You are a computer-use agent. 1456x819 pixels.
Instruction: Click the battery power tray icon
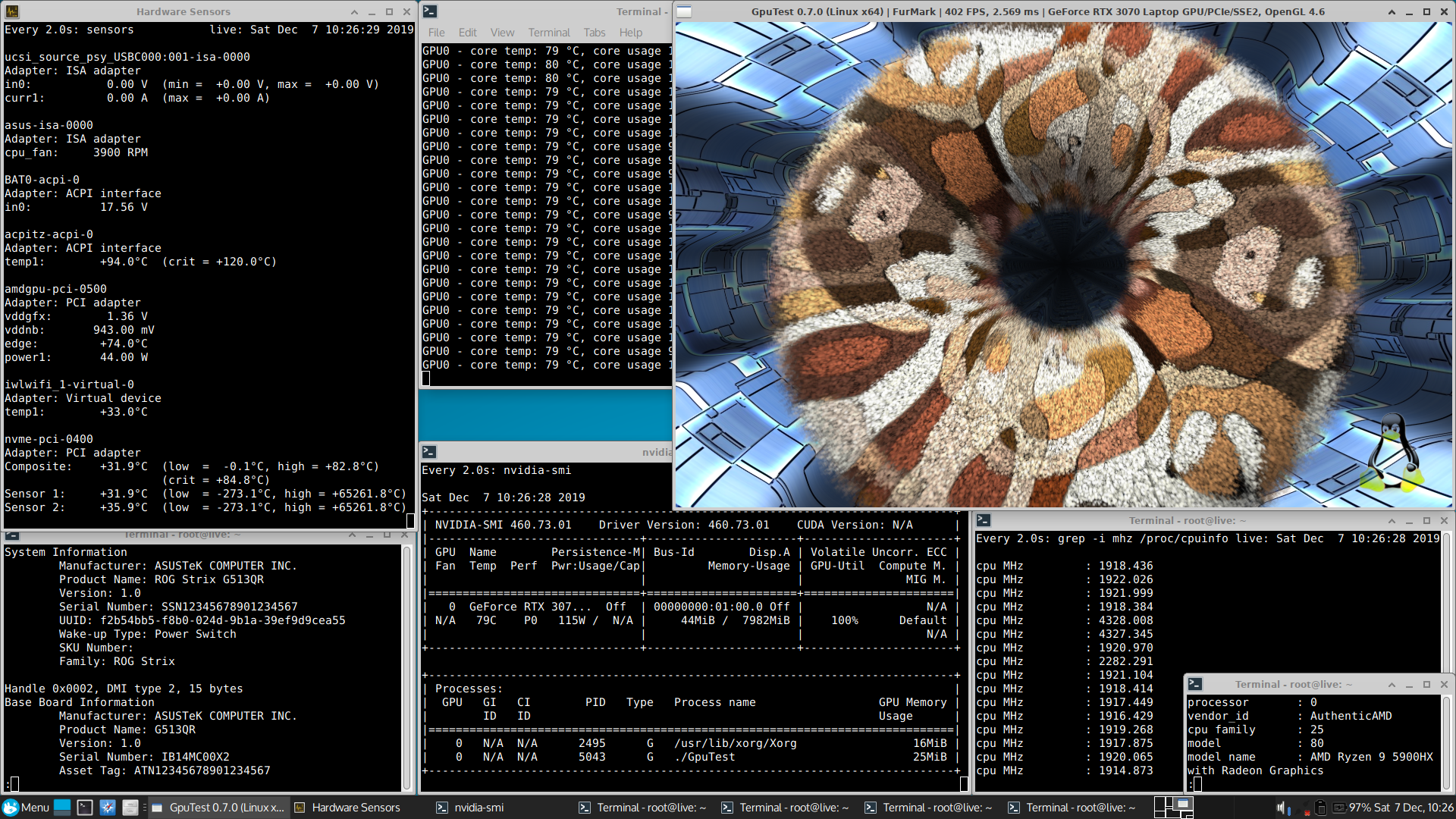pyautogui.click(x=1339, y=808)
